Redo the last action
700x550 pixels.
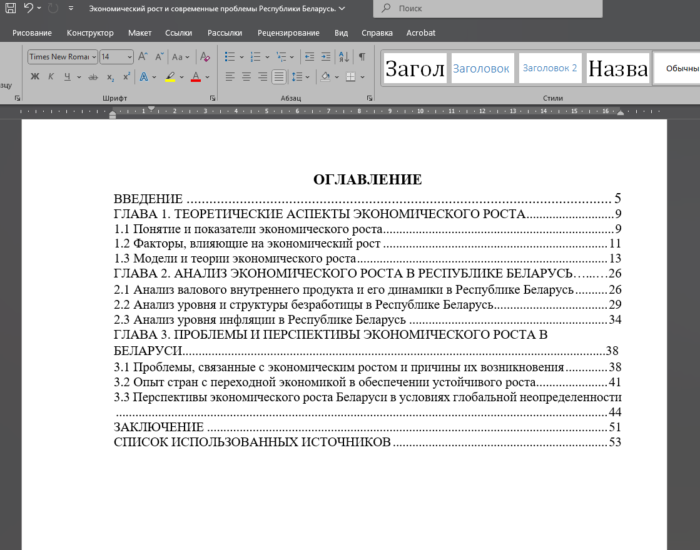click(x=53, y=8)
